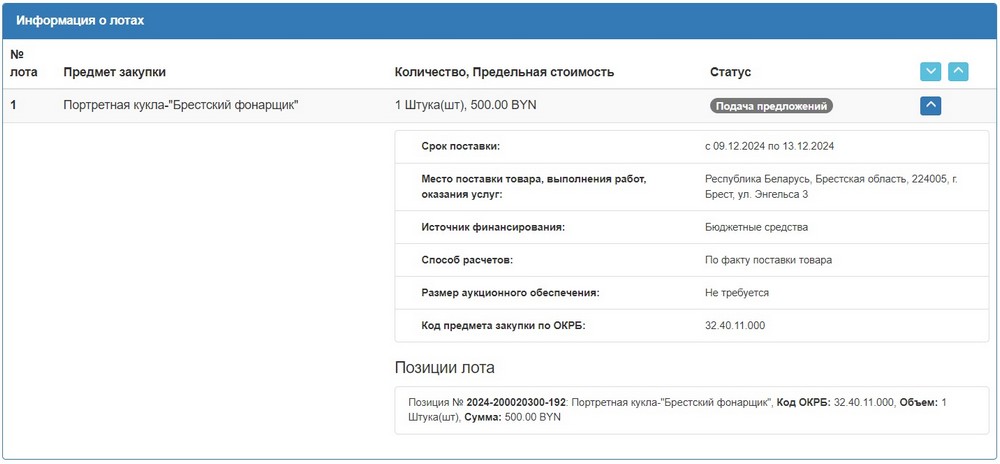Screen dimensions: 1000x464
Task: Click the "Не требуется" auction security value
Action: click(737, 293)
